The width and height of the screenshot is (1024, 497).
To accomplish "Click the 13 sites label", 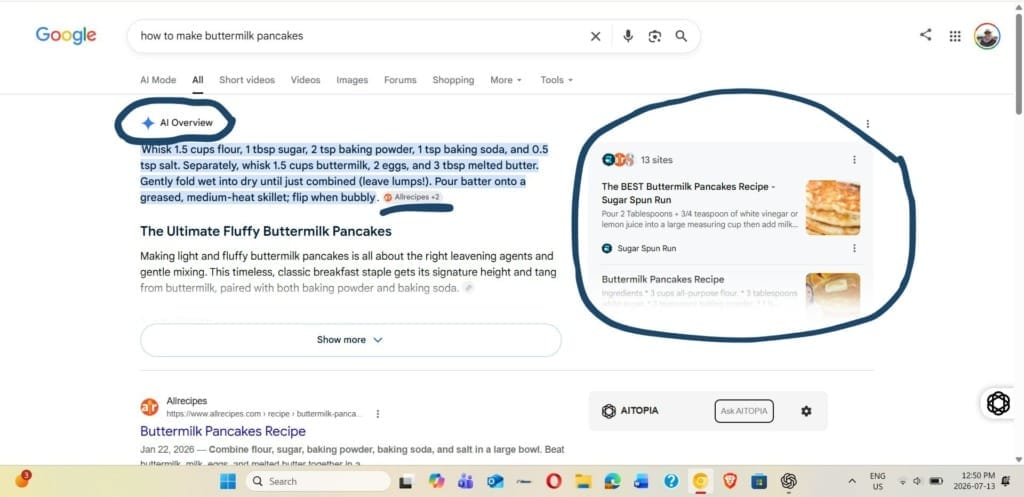I will 656,160.
